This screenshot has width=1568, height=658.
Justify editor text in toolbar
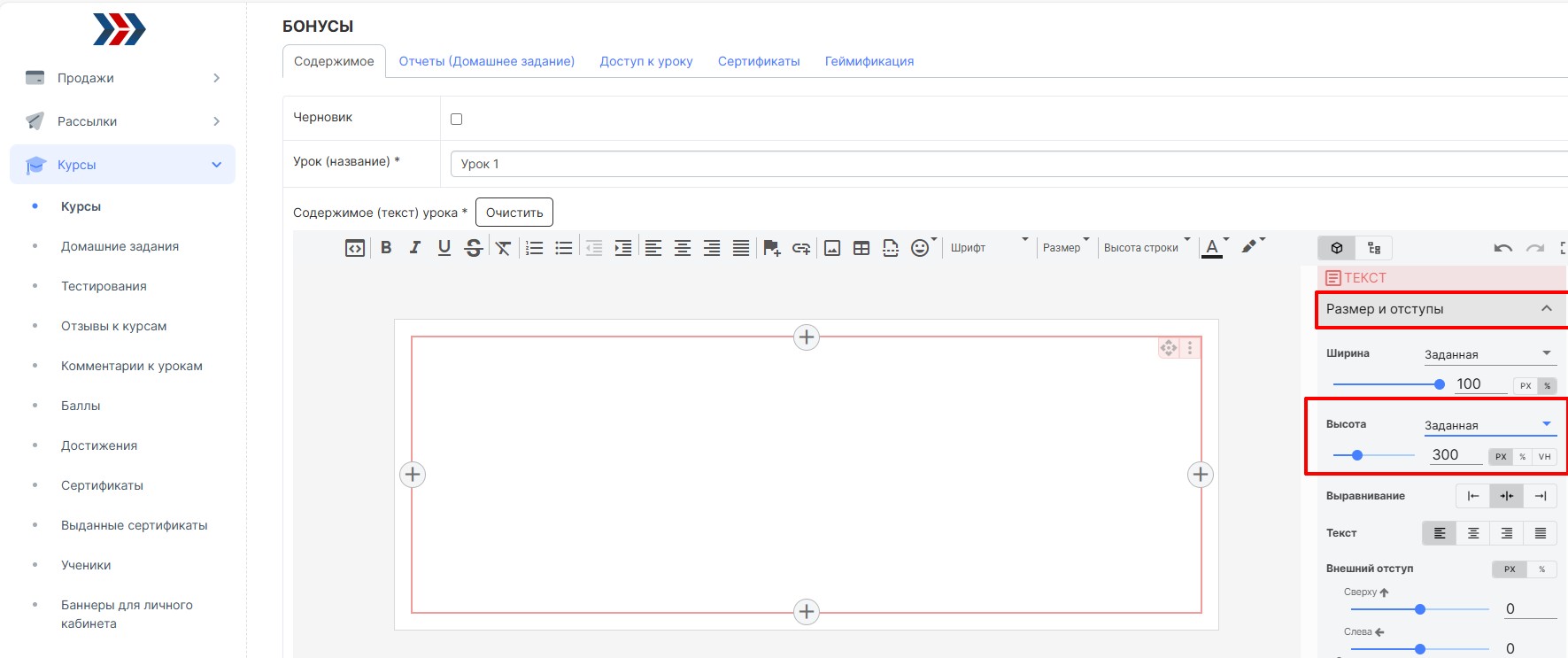tap(741, 248)
